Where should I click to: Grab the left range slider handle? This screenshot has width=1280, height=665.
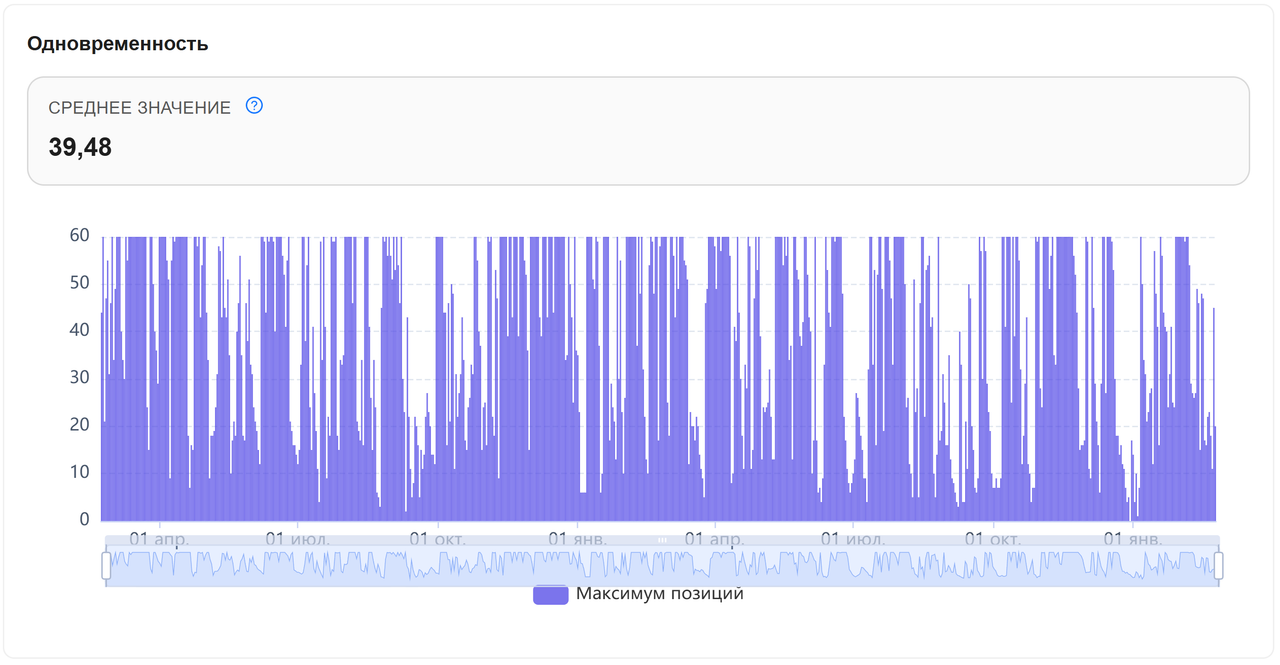coord(106,565)
